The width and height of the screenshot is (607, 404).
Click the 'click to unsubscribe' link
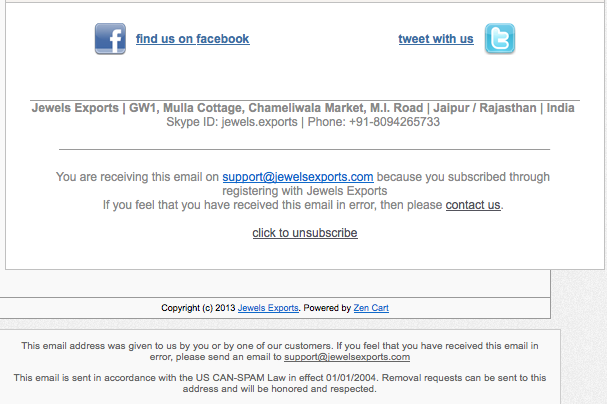tap(305, 233)
